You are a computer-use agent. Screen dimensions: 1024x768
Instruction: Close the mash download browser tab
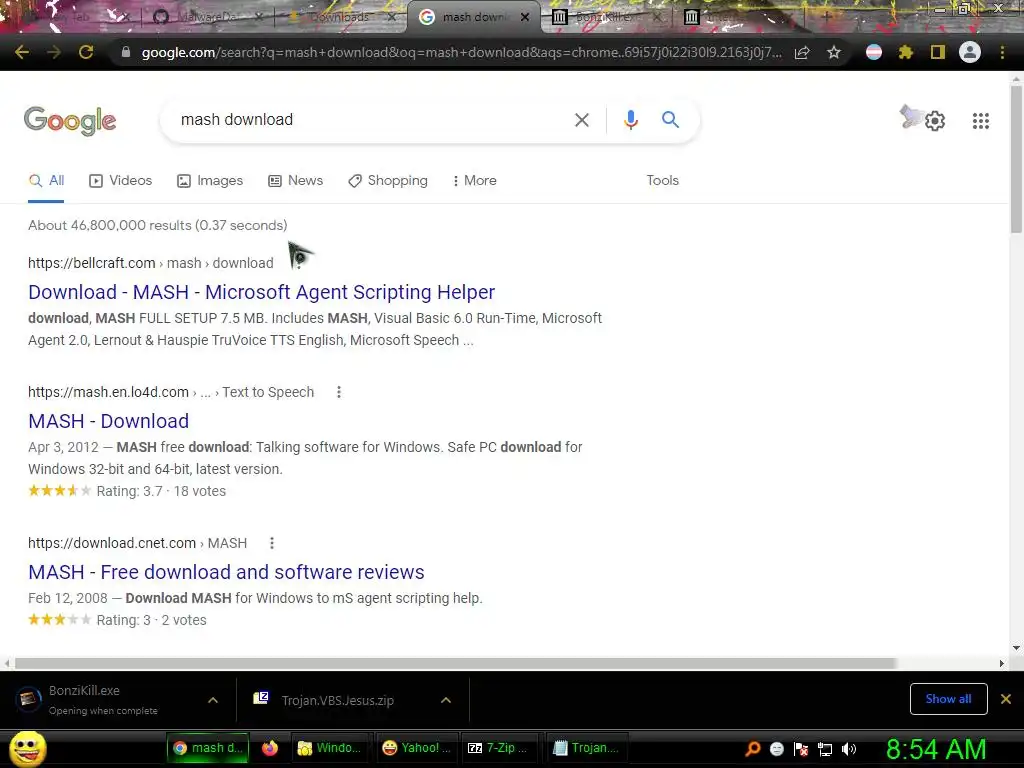pyautogui.click(x=524, y=18)
